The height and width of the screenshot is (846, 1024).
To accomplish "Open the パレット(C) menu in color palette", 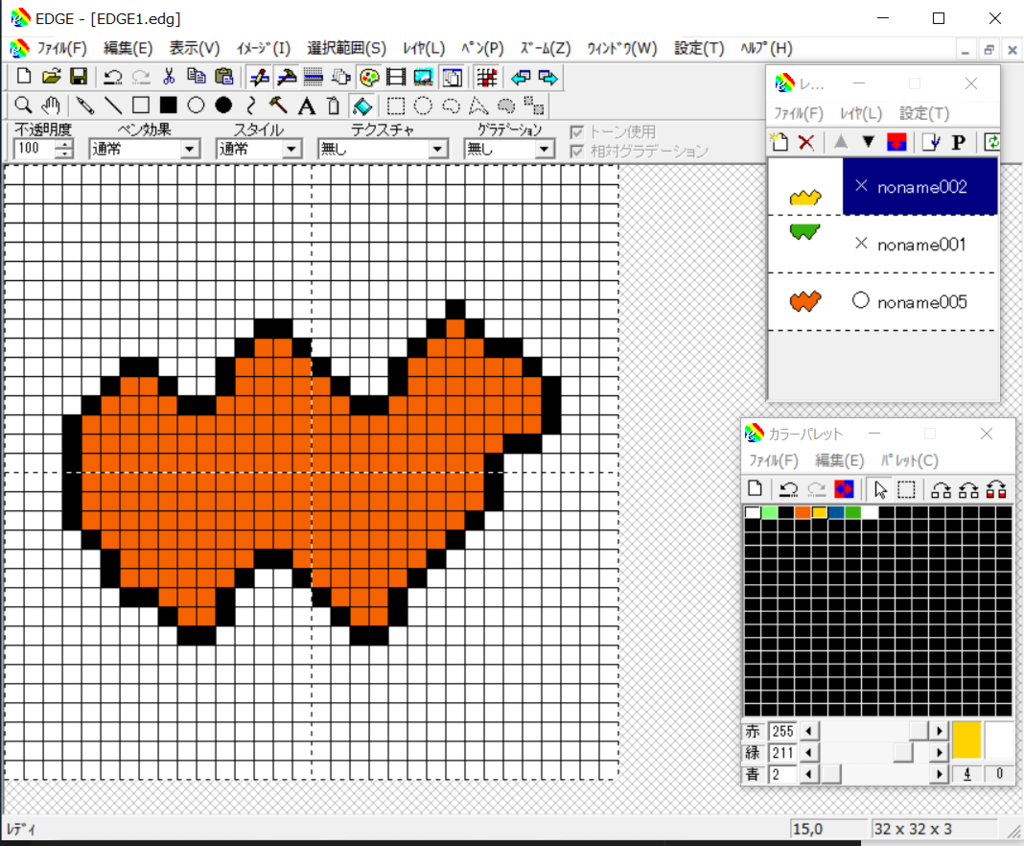I will click(x=910, y=461).
